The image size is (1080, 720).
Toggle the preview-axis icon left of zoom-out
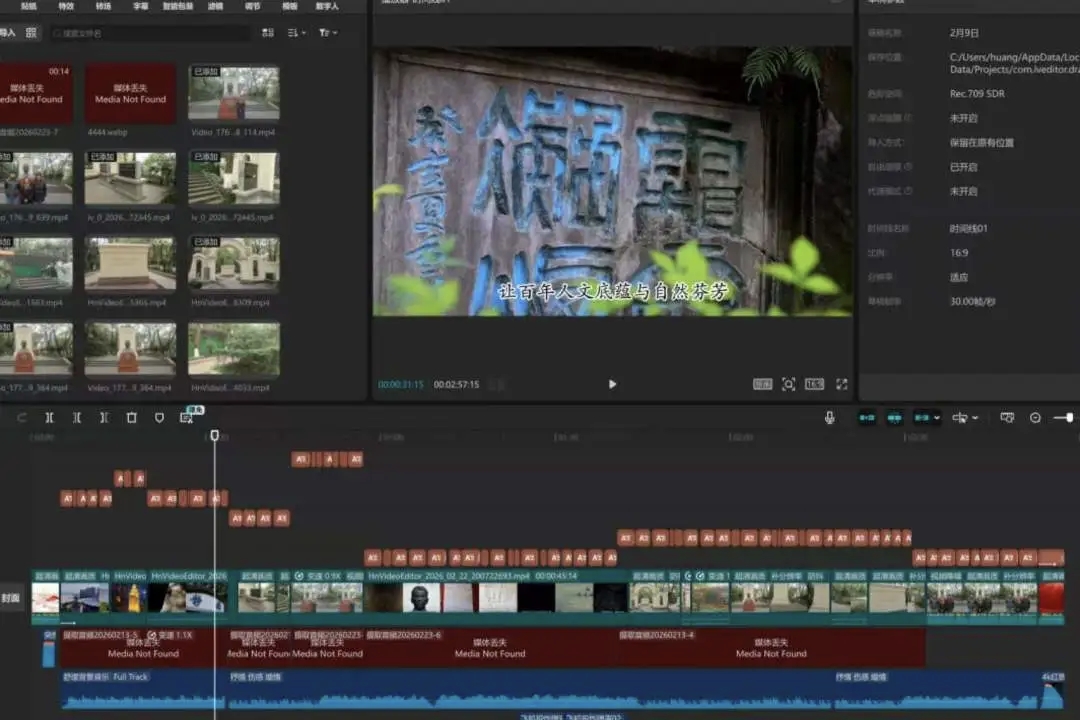(1007, 418)
